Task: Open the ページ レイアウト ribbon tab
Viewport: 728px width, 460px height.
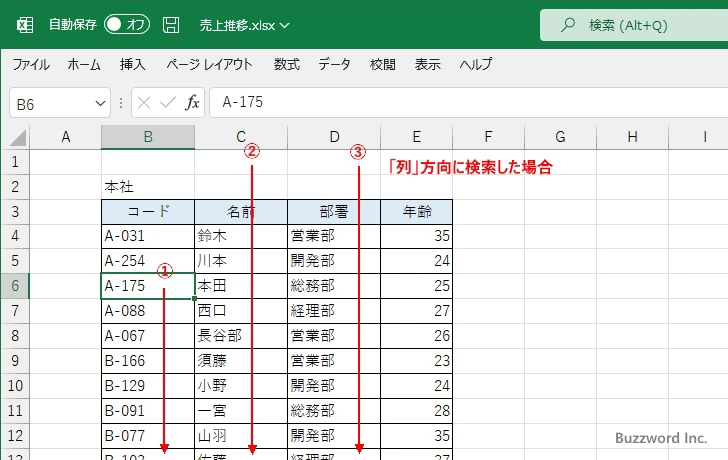Action: 209,64
